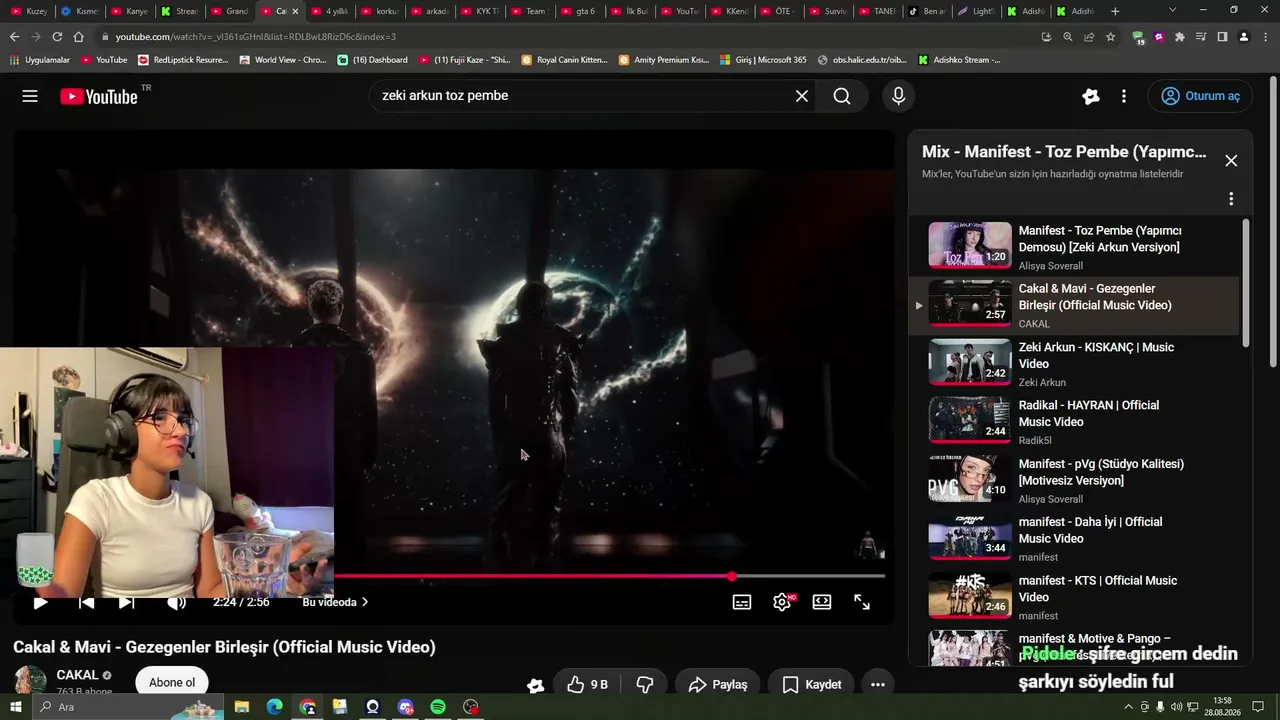The image size is (1280, 720).
Task: Open the 'Royal Canin Kitten...' bookmark
Action: coord(565,60)
